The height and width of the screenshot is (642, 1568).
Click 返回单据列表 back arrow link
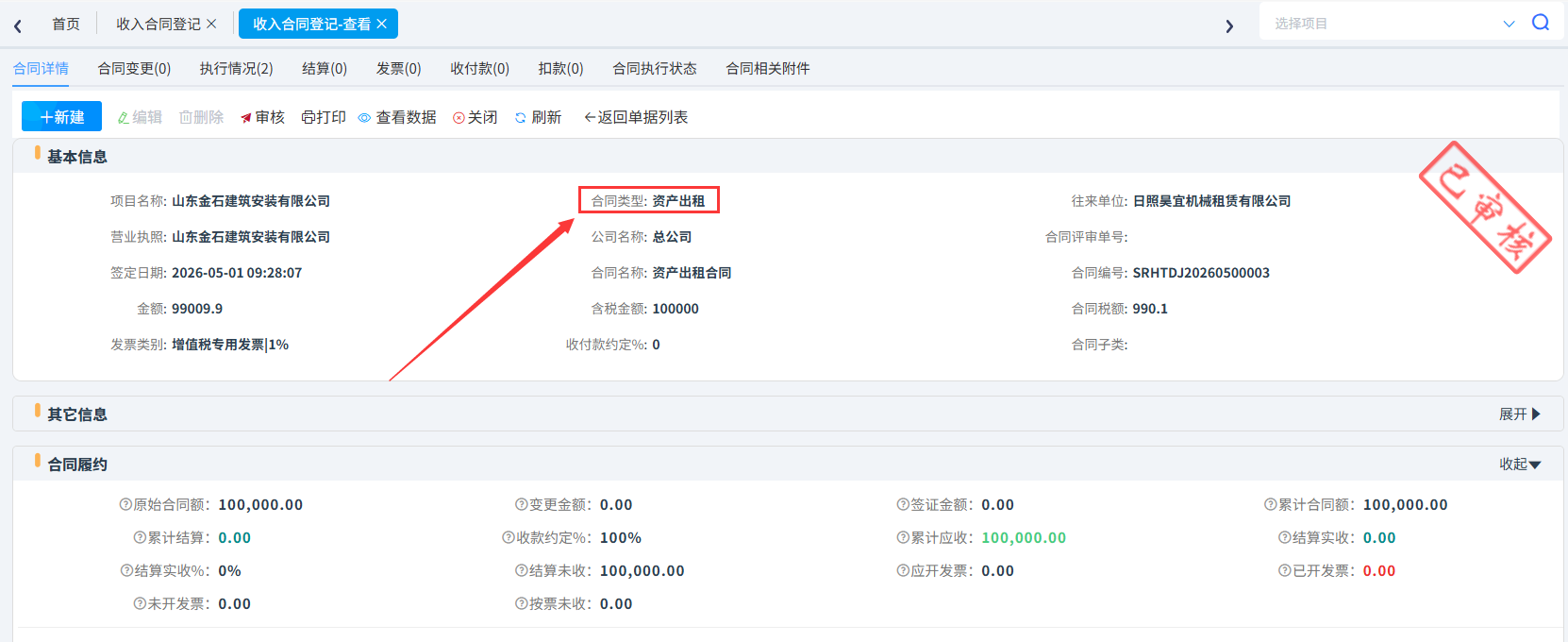point(635,117)
